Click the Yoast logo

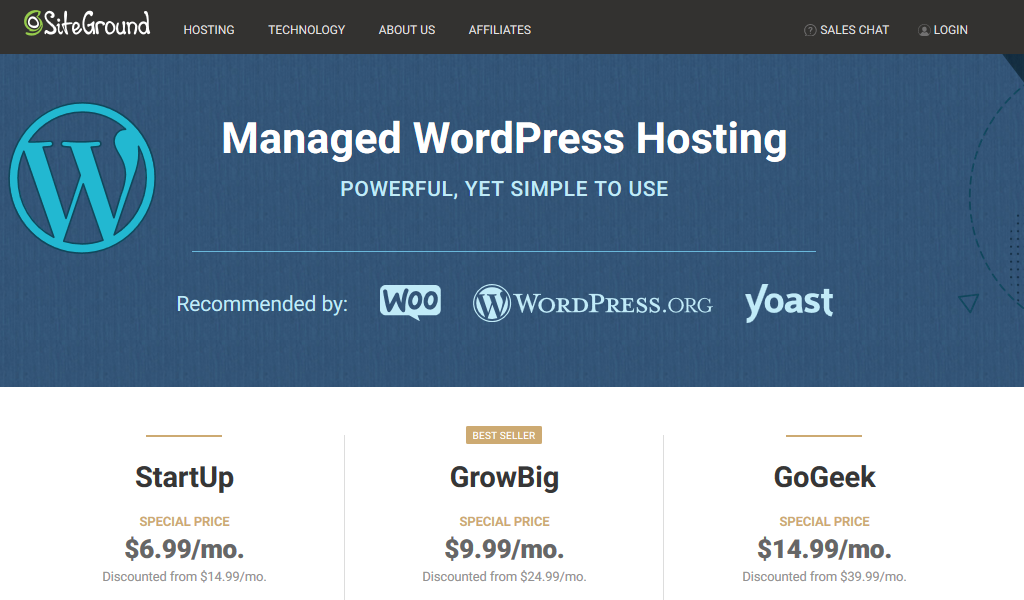[x=789, y=302]
